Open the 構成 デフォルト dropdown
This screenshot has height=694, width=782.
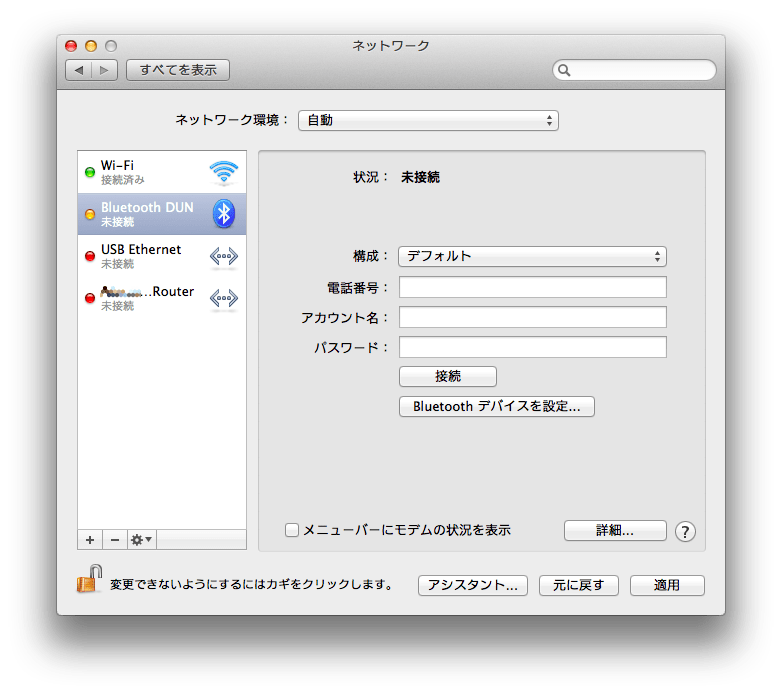click(532, 256)
